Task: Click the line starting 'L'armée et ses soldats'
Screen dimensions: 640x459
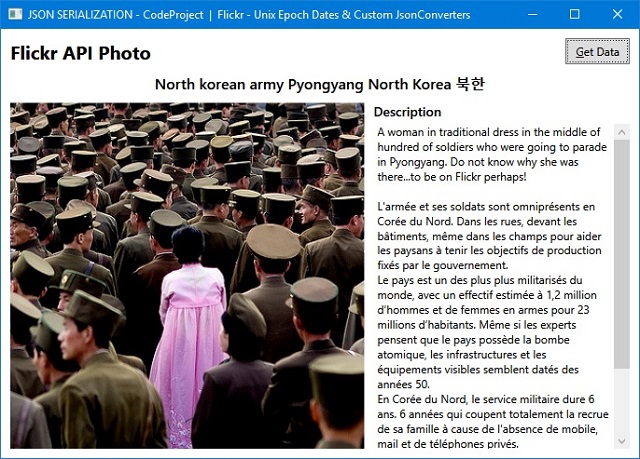Action: (x=486, y=206)
